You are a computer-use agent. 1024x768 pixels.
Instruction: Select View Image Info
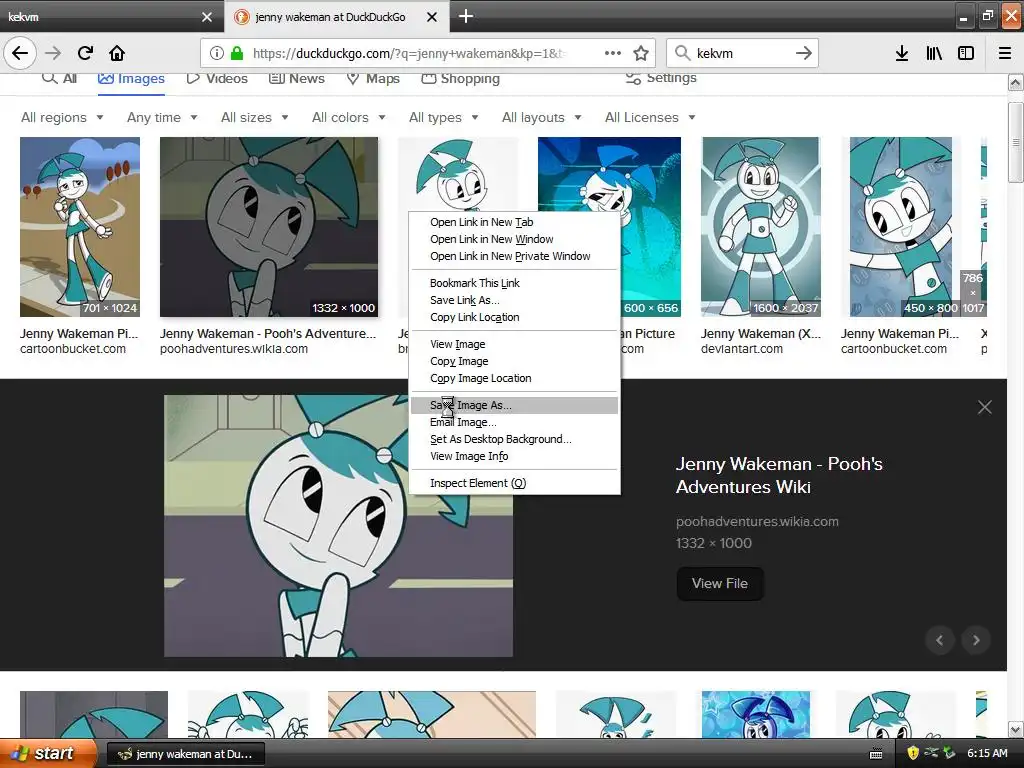pos(514,456)
